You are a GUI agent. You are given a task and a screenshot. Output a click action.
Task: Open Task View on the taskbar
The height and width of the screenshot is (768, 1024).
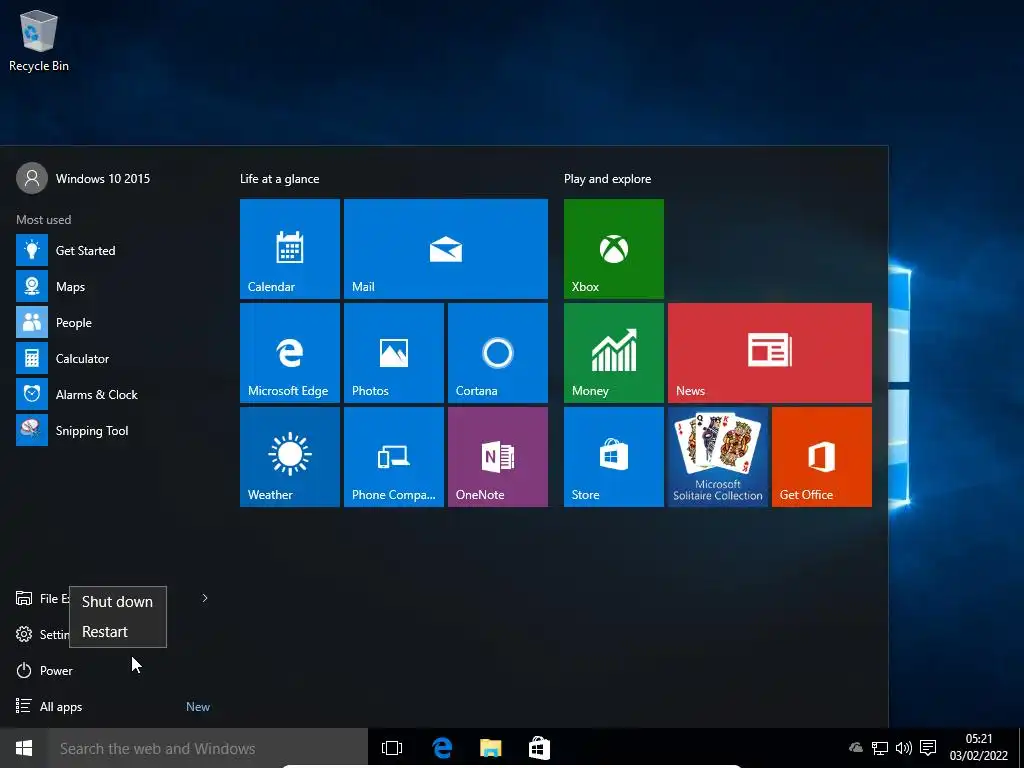(392, 748)
